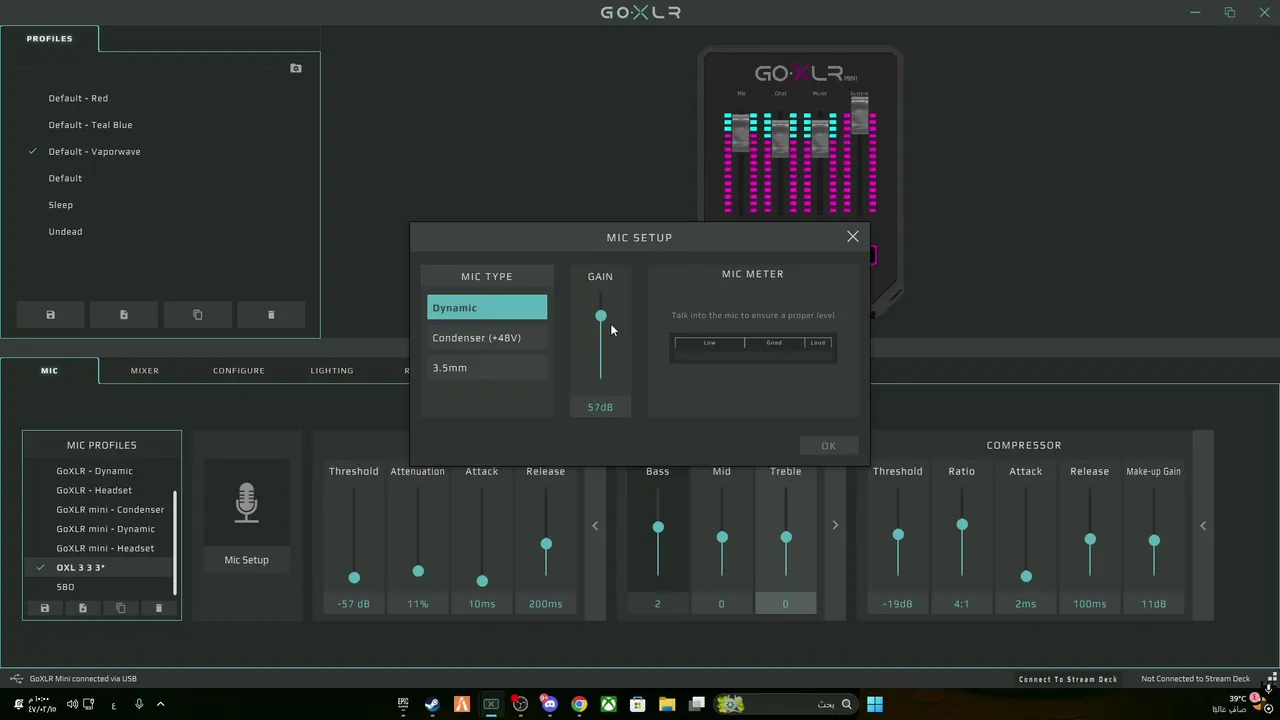Click the Bass equalizer slider handle

click(x=658, y=527)
